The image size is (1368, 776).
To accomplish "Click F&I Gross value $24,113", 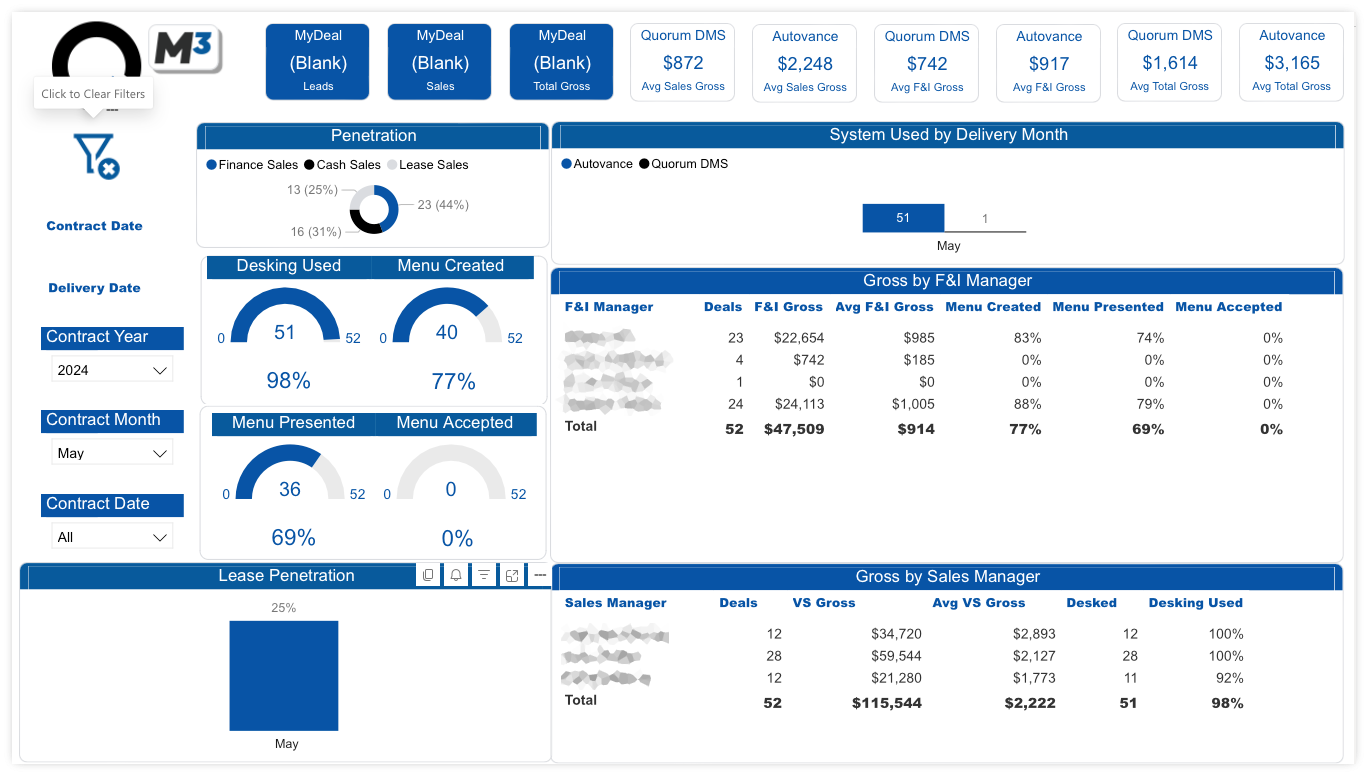I will coord(799,404).
